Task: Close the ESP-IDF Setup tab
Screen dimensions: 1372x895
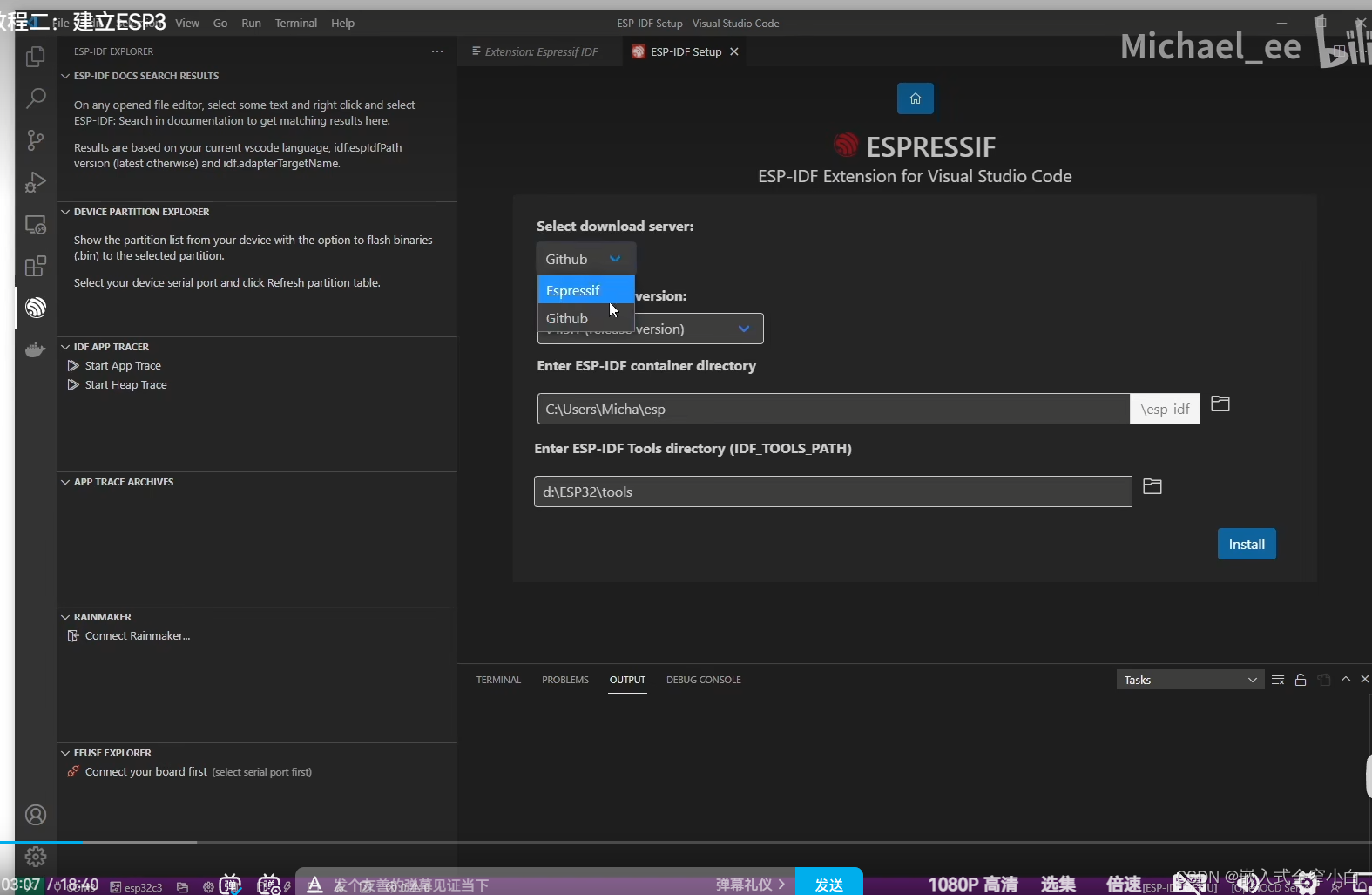Action: pyautogui.click(x=734, y=51)
